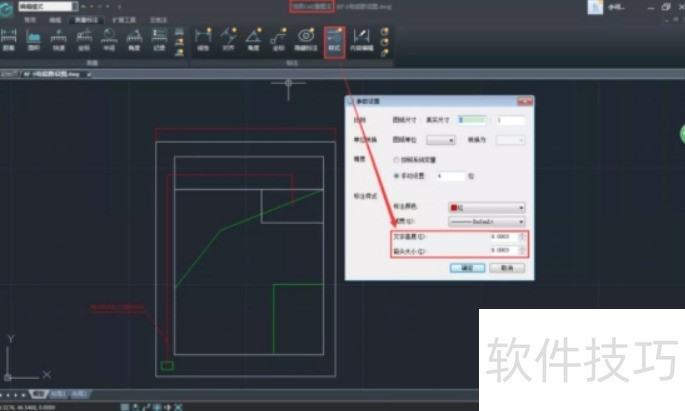This screenshot has width=685, height=411.
Task: Click the manual precision digits input field
Action: tap(450, 176)
